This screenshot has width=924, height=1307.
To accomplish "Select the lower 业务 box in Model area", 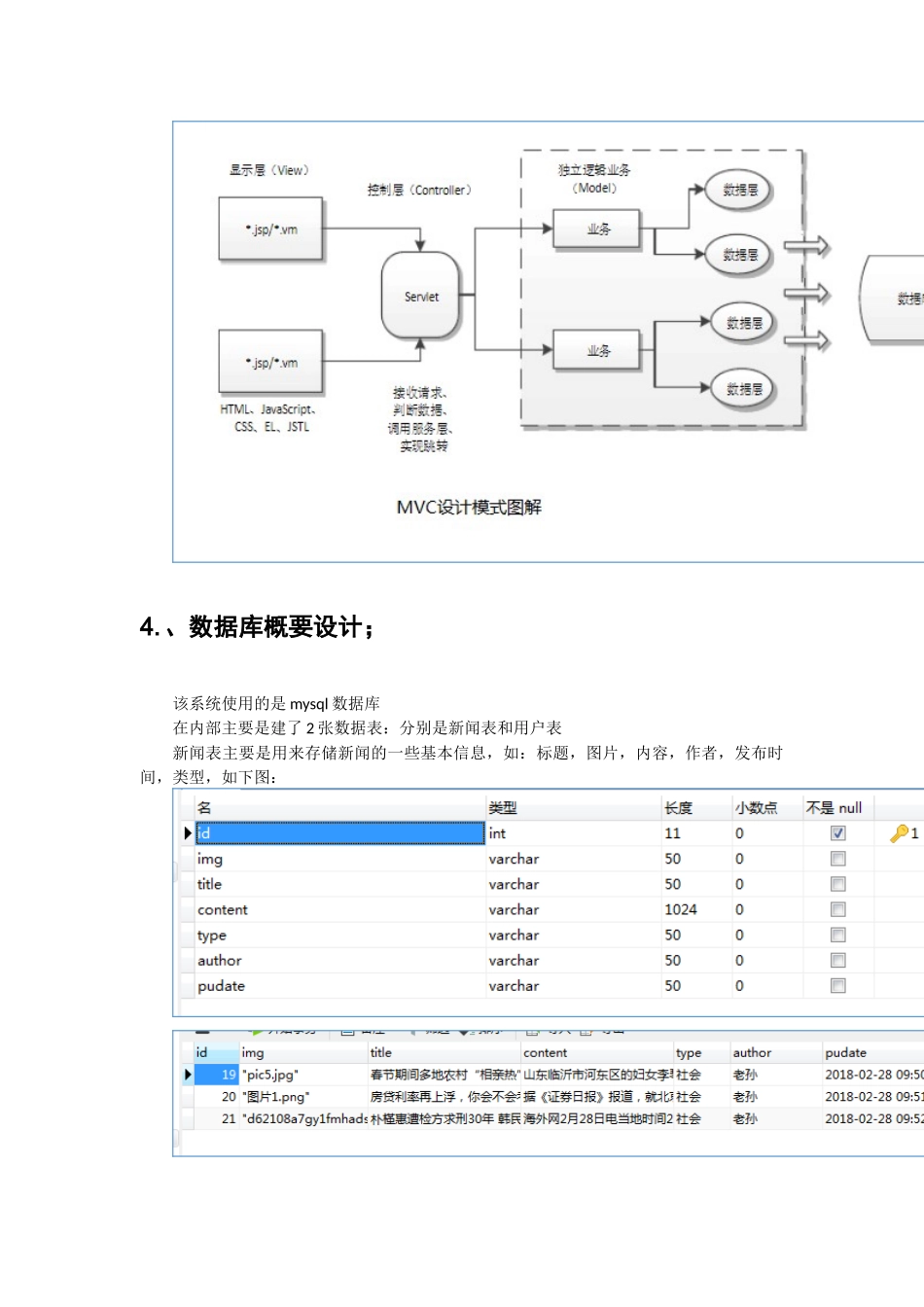I will [597, 350].
